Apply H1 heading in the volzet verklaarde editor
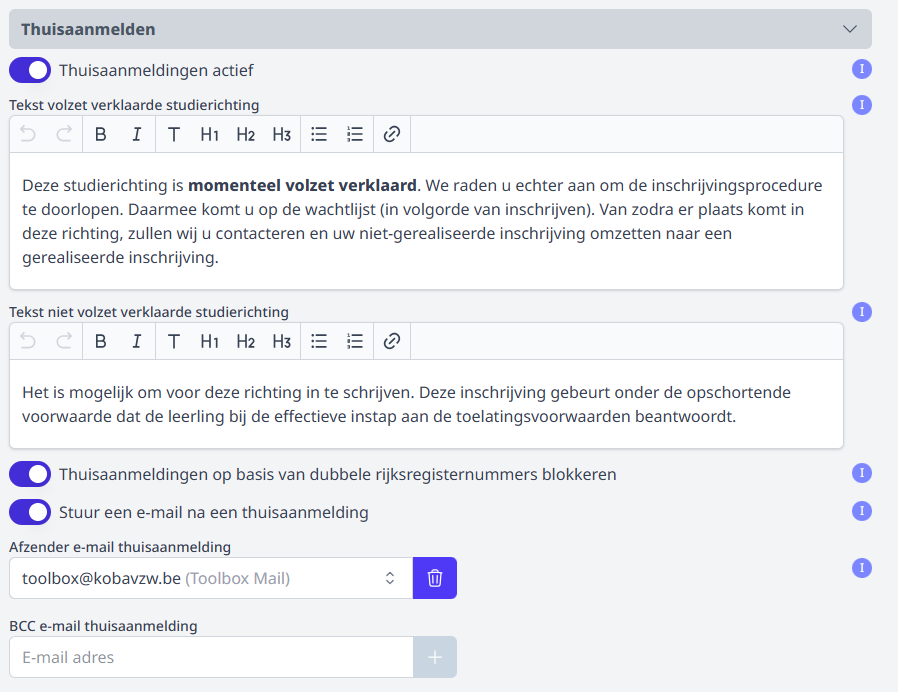 [209, 134]
